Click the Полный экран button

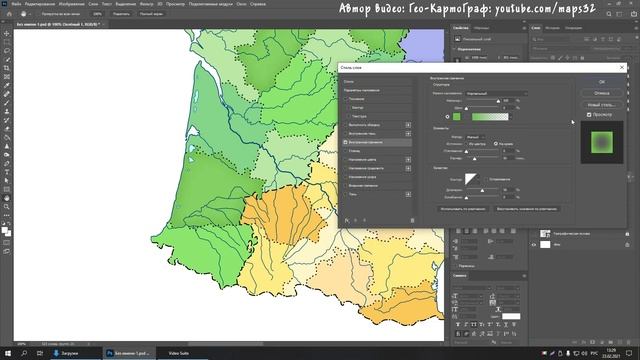[x=151, y=14]
